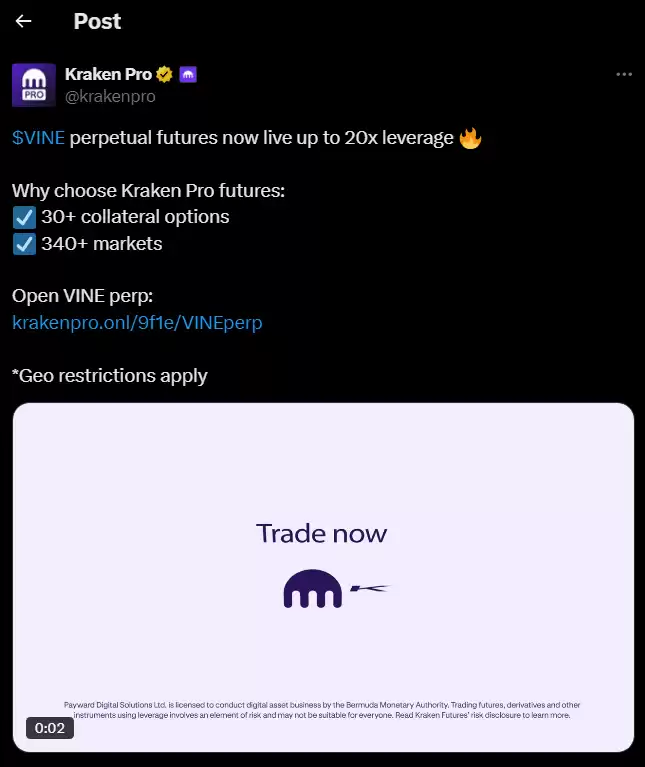
Task: Open the krakenpro.onl VINEperp link
Action: tap(137, 323)
